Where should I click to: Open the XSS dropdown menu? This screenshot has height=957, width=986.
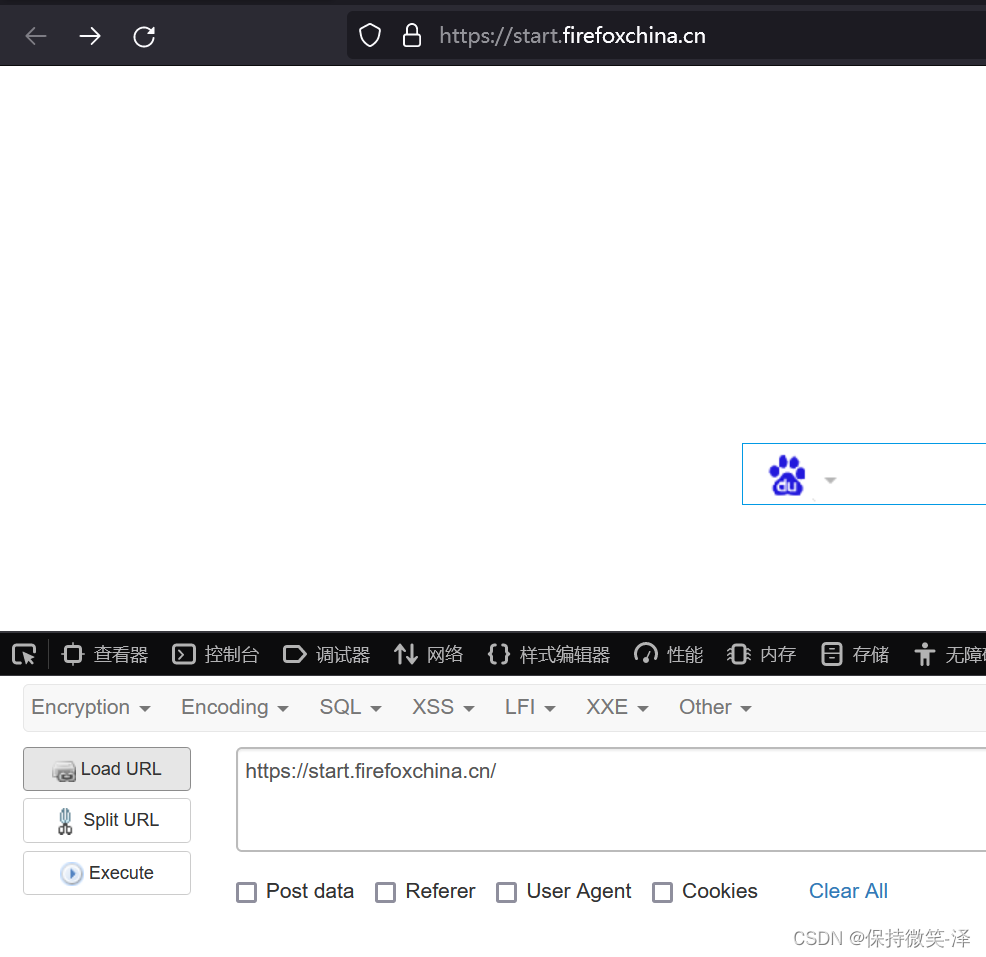443,707
